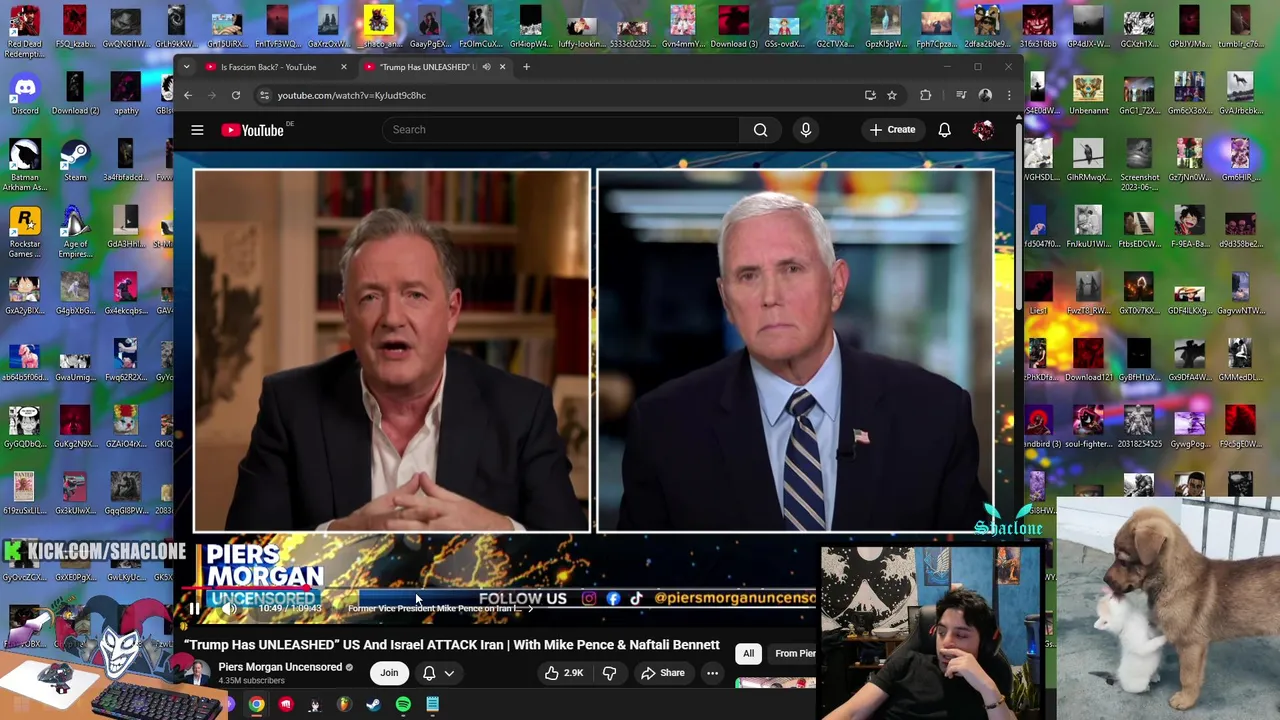Open Steam from the taskbar
The height and width of the screenshot is (720, 1280).
coord(373,705)
